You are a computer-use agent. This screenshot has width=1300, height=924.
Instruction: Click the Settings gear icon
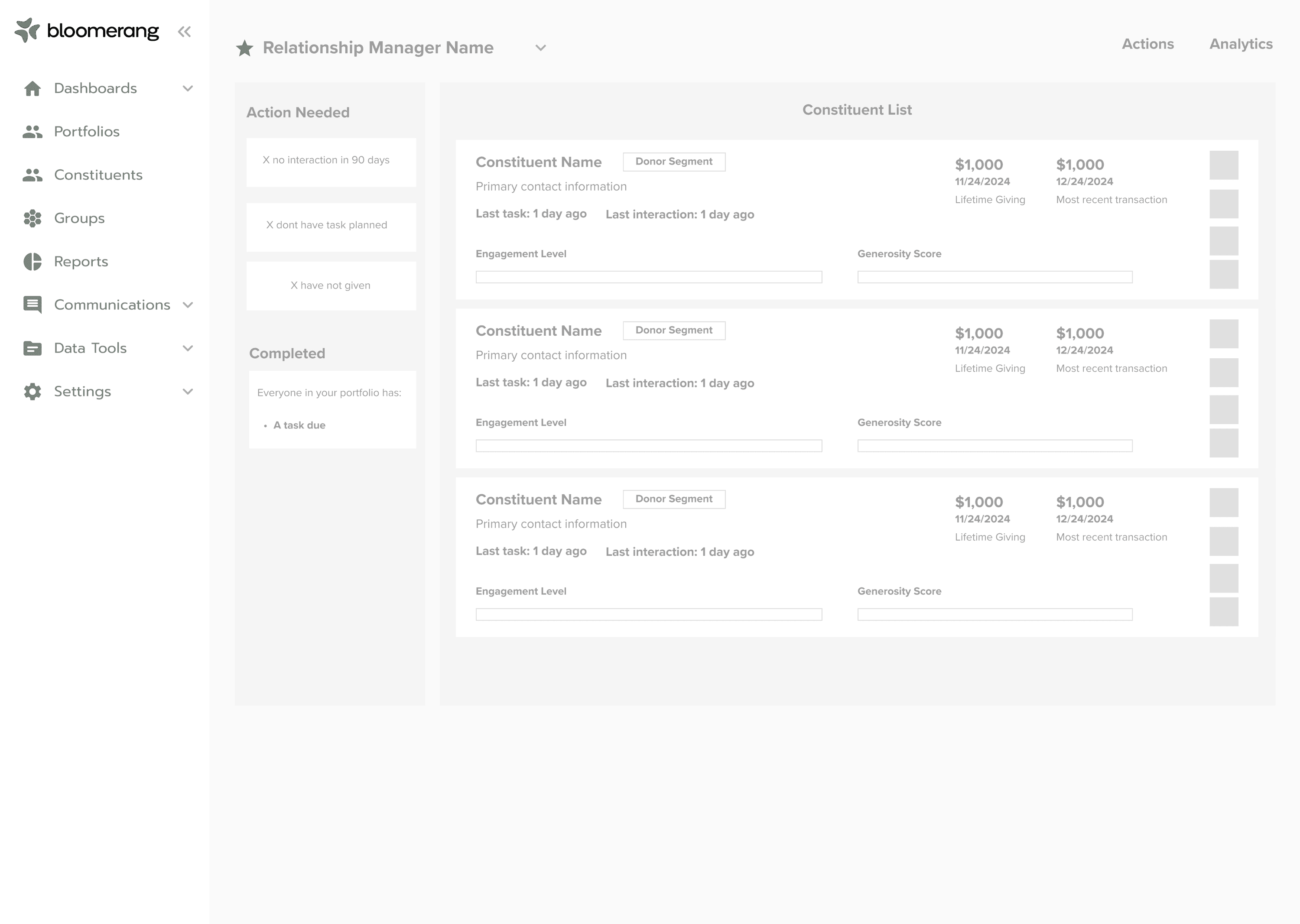(32, 392)
